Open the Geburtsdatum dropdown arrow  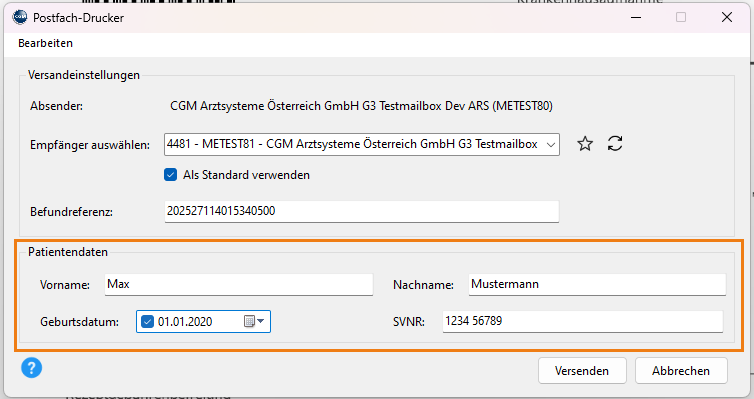click(x=261, y=321)
